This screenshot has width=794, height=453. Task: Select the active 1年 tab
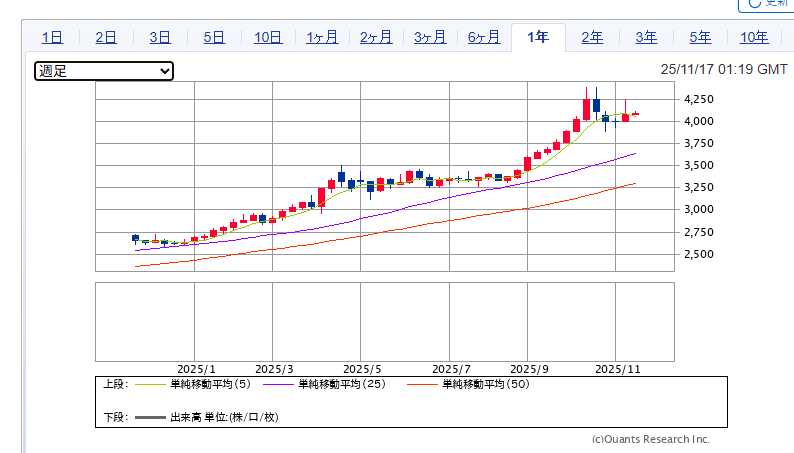538,38
